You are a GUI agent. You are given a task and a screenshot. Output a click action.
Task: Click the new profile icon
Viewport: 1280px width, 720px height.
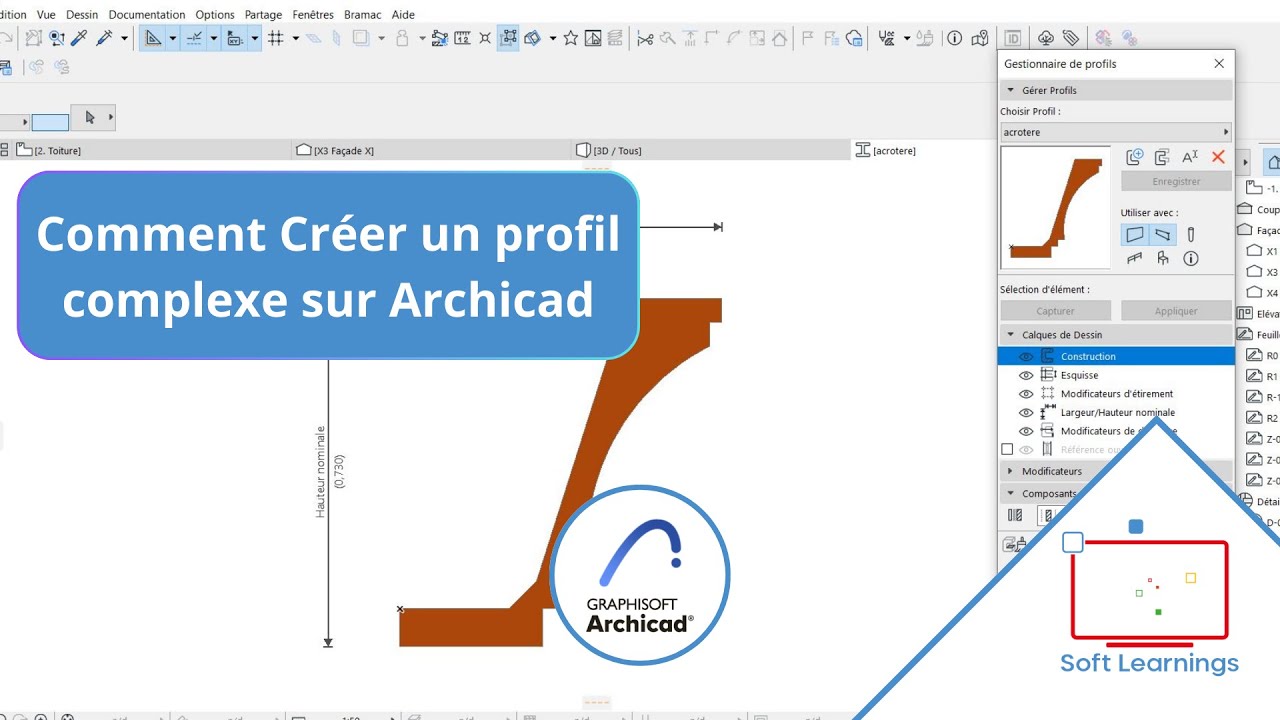(x=1134, y=157)
